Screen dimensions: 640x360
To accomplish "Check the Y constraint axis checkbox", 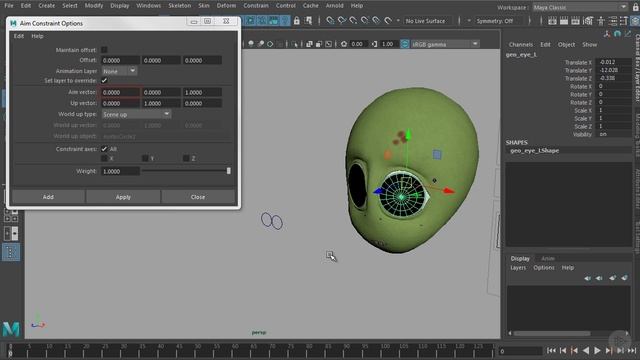I will (x=145, y=158).
